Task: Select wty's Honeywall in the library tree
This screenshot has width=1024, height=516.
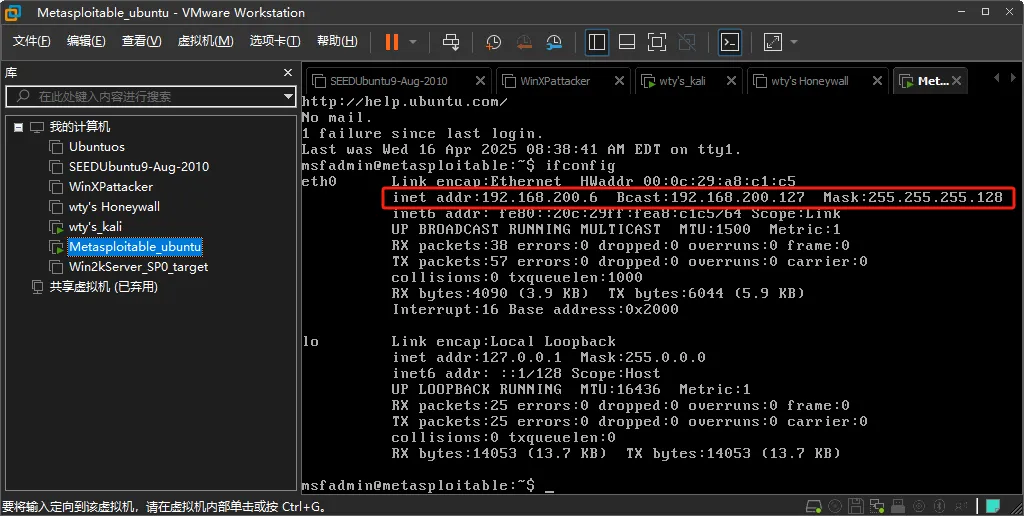Action: point(114,207)
